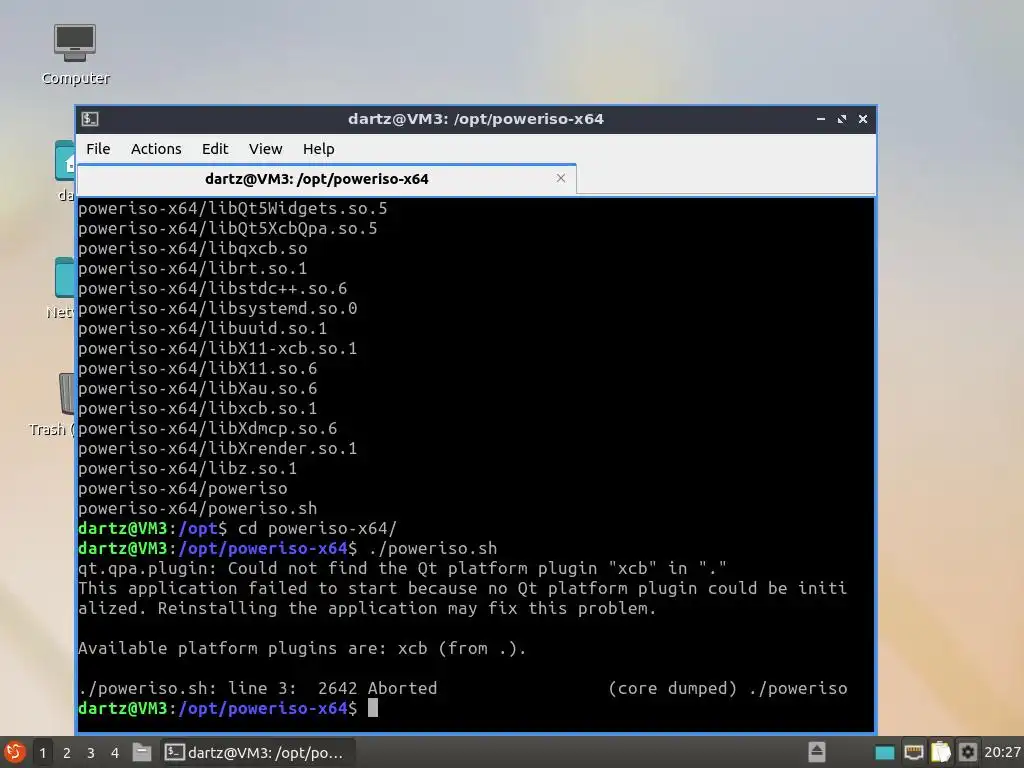Click the line poweriso-x64/librt.so.1
1024x768 pixels.
coord(193,268)
